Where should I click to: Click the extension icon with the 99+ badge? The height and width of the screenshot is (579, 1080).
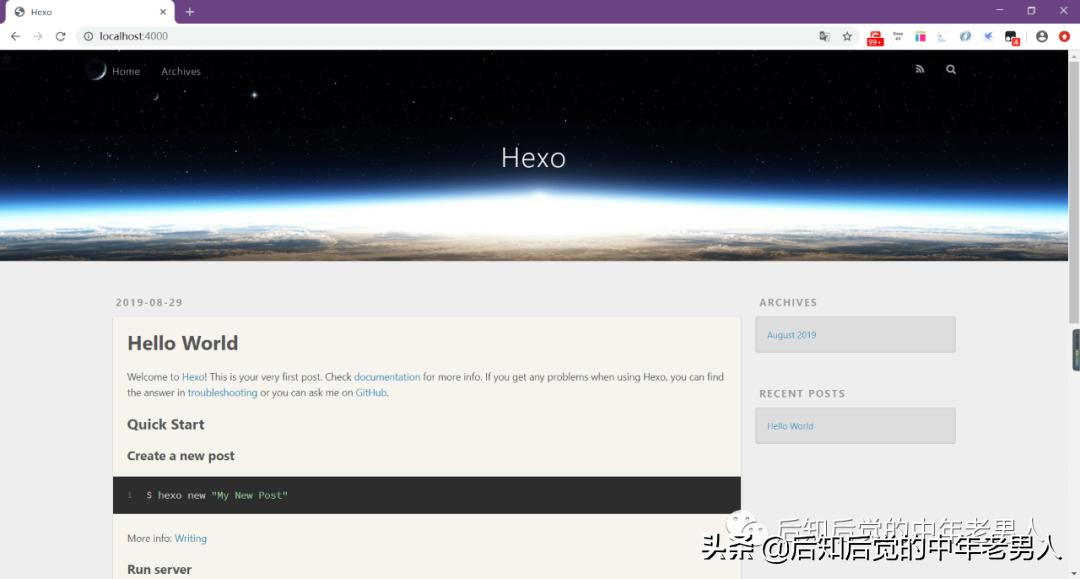click(x=874, y=36)
